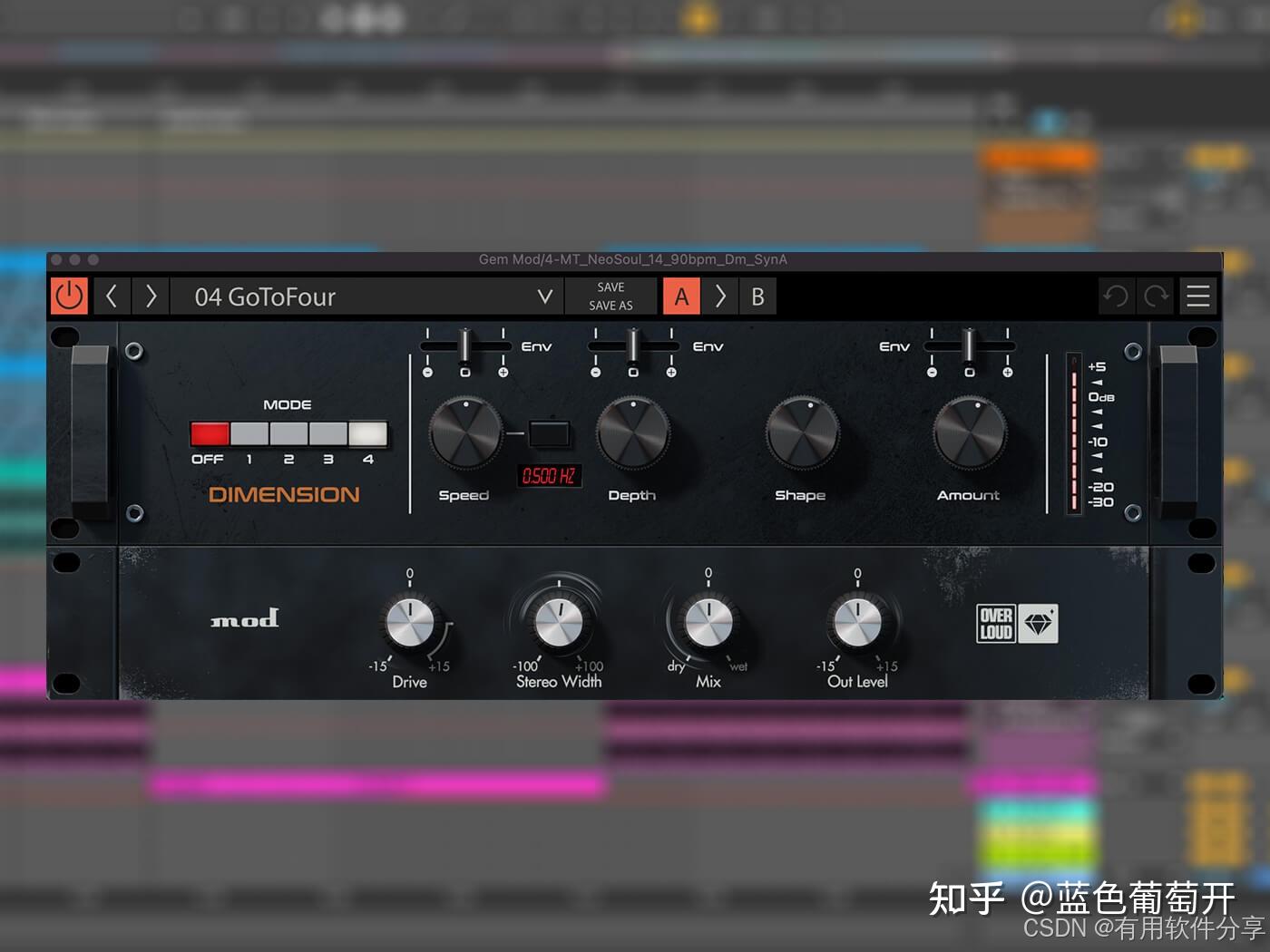Click the copy A to B arrow
Image resolution: width=1270 pixels, height=952 pixels.
pyautogui.click(x=720, y=296)
